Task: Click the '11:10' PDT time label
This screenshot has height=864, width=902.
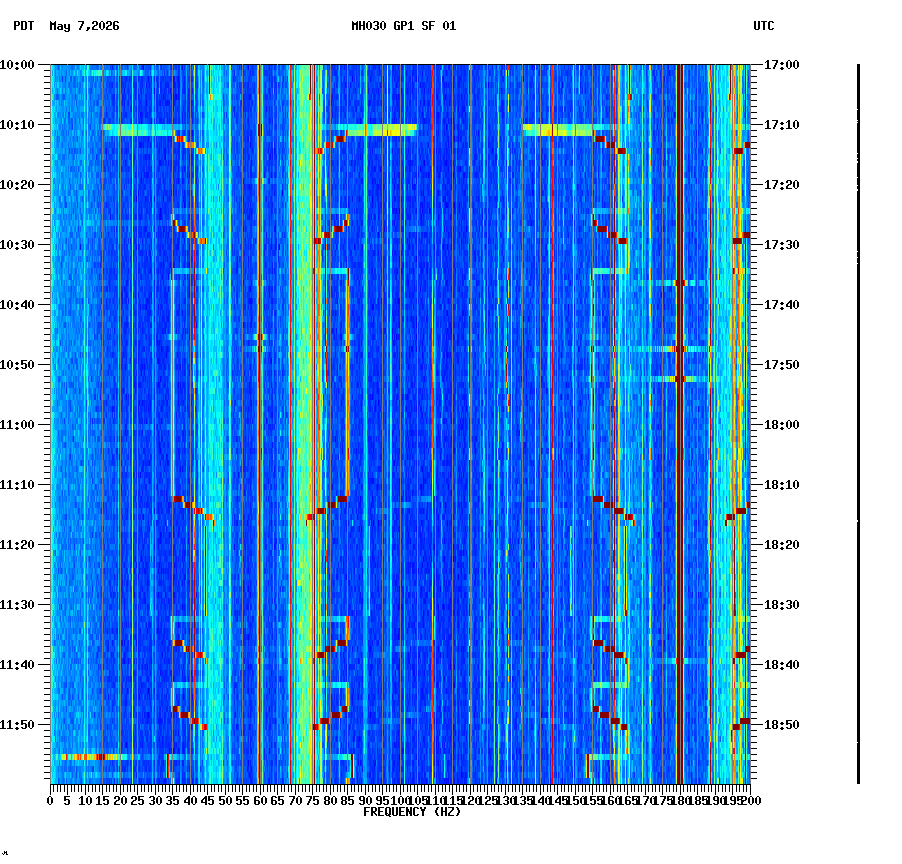Action: (x=17, y=485)
